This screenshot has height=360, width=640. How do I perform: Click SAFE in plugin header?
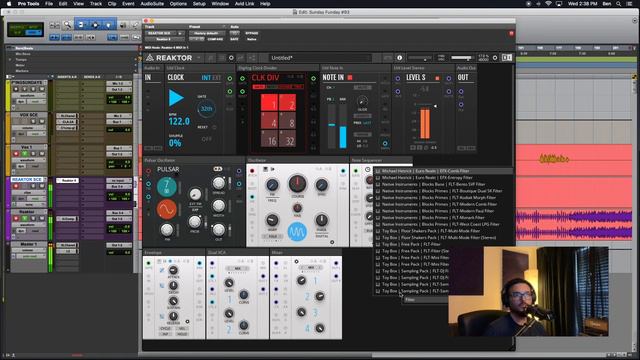(234, 39)
